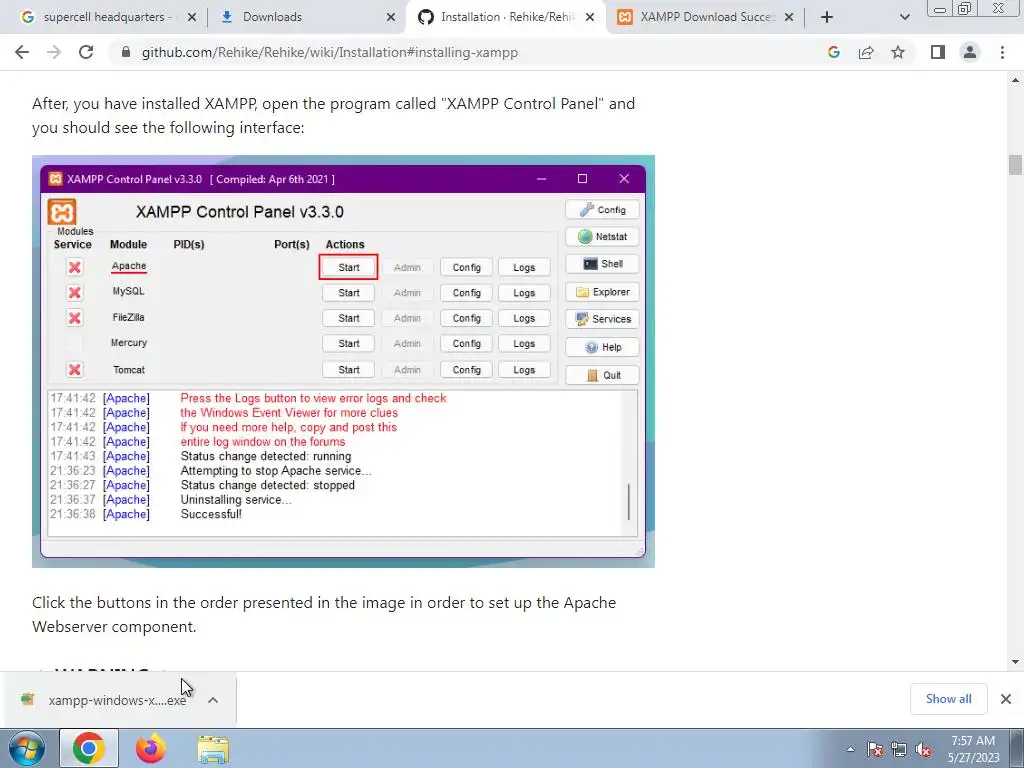This screenshot has height=768, width=1024.
Task: Open the network tray icon
Action: (x=899, y=750)
